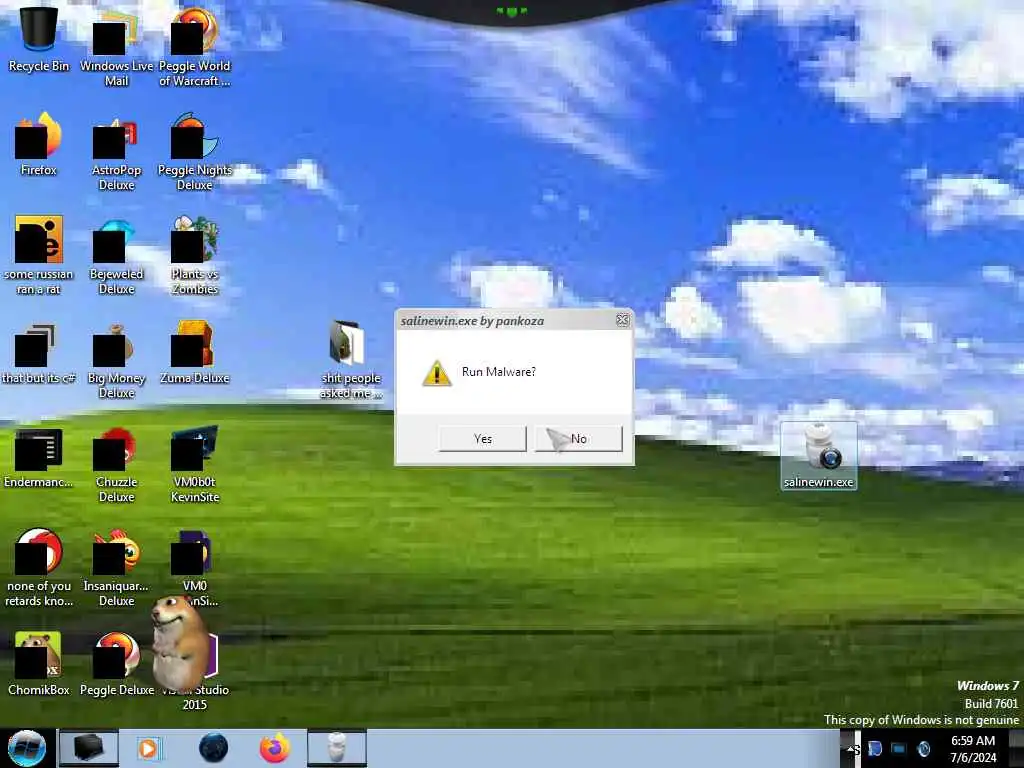
Task: Select Peggle Nights Deluxe icon
Action: click(195, 153)
